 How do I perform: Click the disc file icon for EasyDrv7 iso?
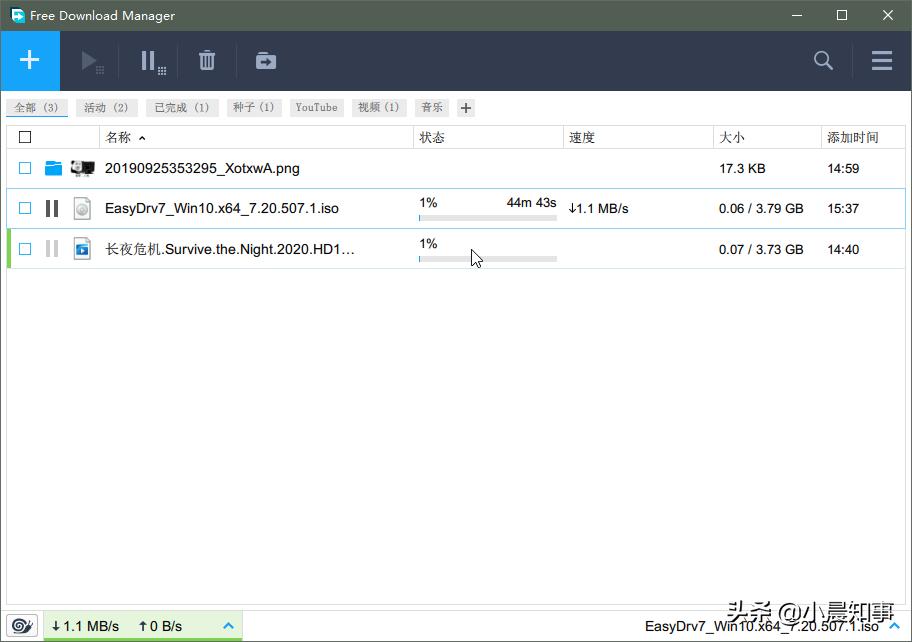[x=82, y=208]
